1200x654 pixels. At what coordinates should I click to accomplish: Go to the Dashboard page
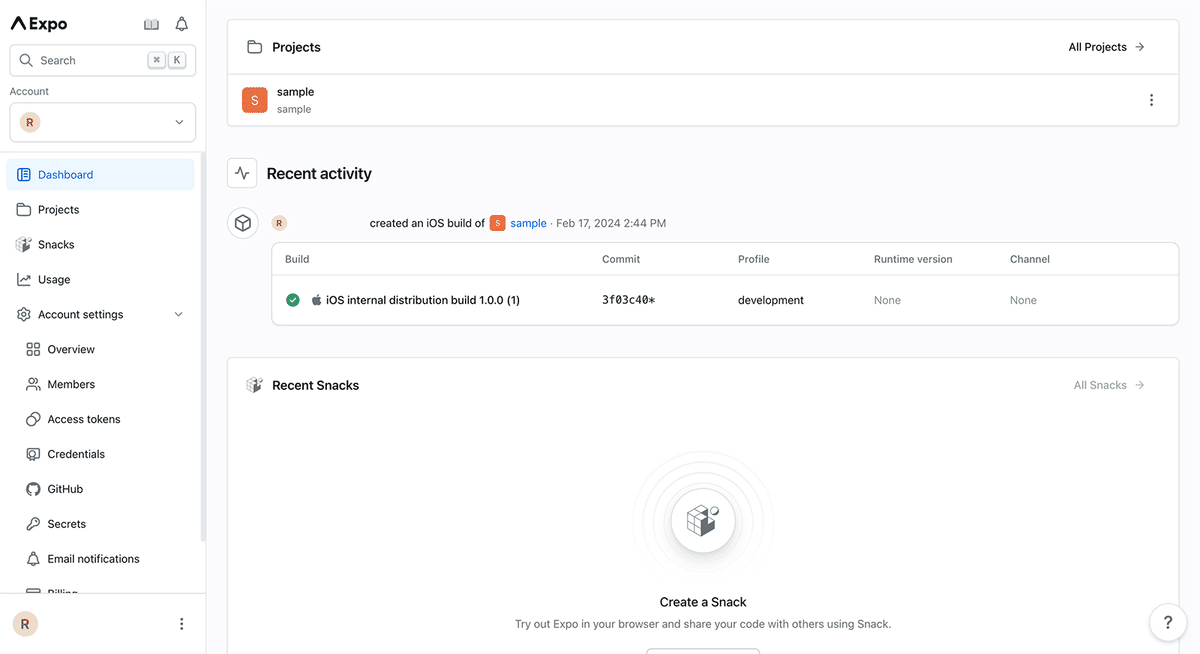click(66, 175)
